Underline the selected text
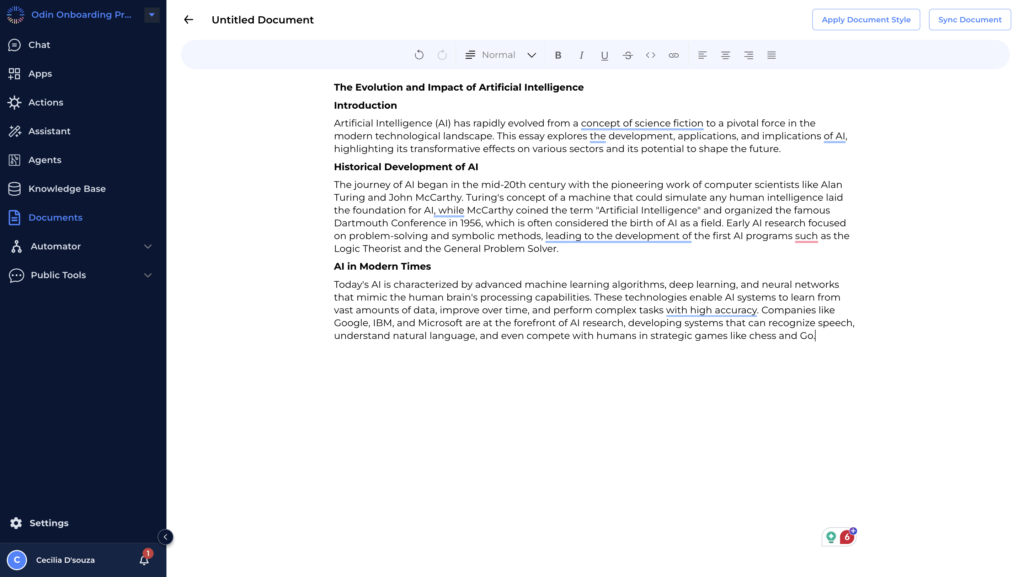This screenshot has width=1024, height=577. point(604,55)
